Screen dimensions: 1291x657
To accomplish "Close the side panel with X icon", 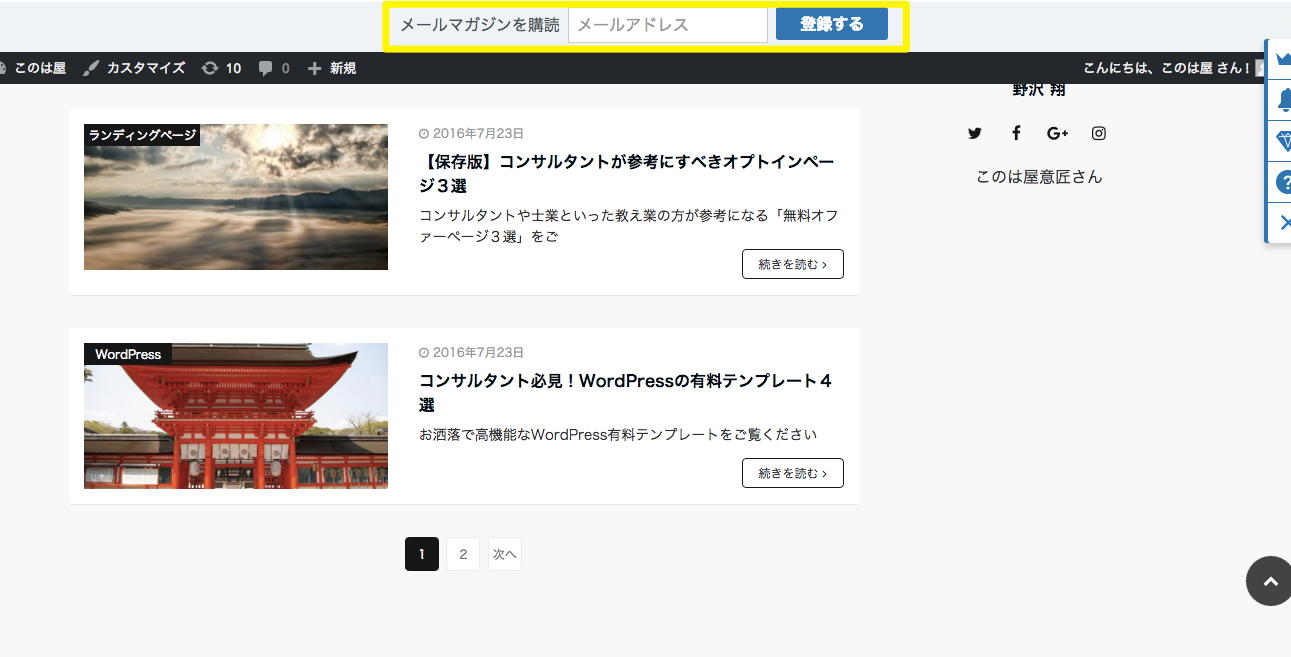I will [1281, 222].
